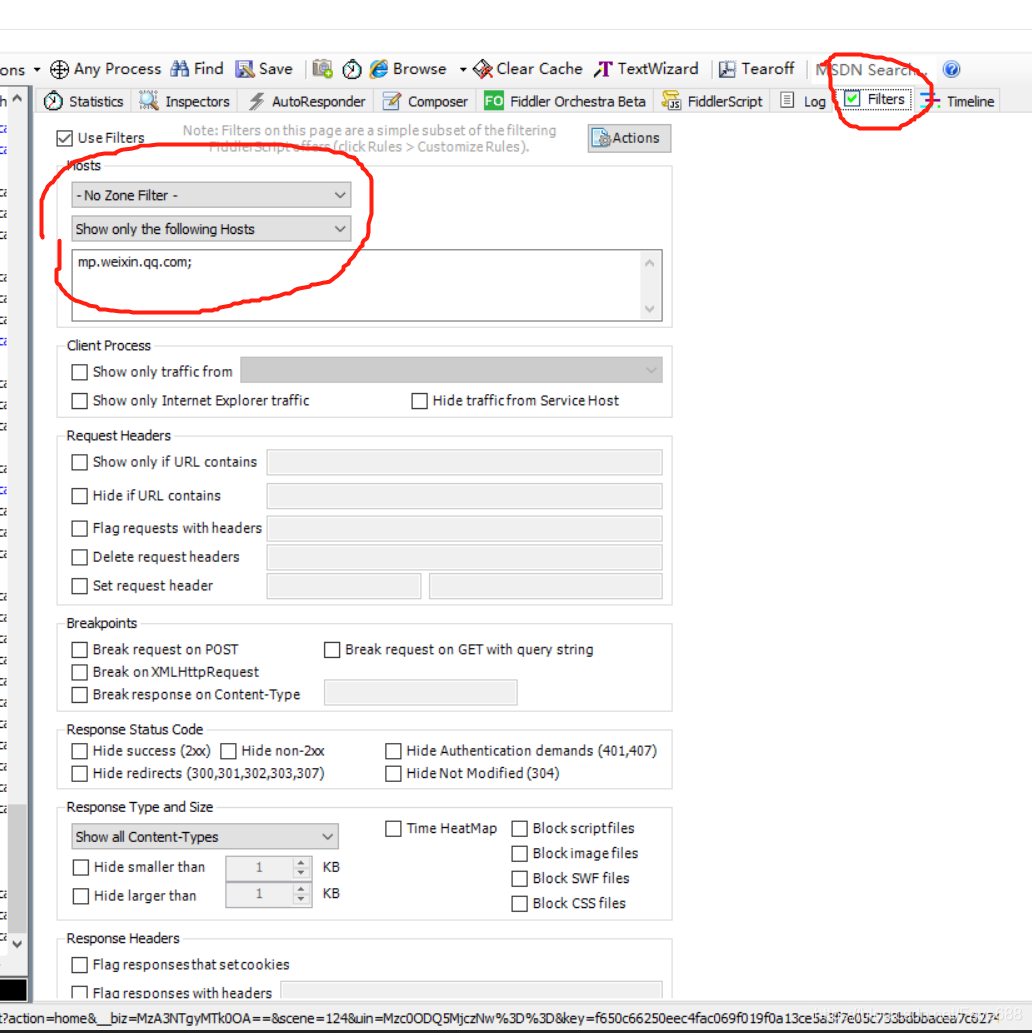Open the Browse dropdown arrow
Screen dimensions: 1032x1033
pos(463,69)
